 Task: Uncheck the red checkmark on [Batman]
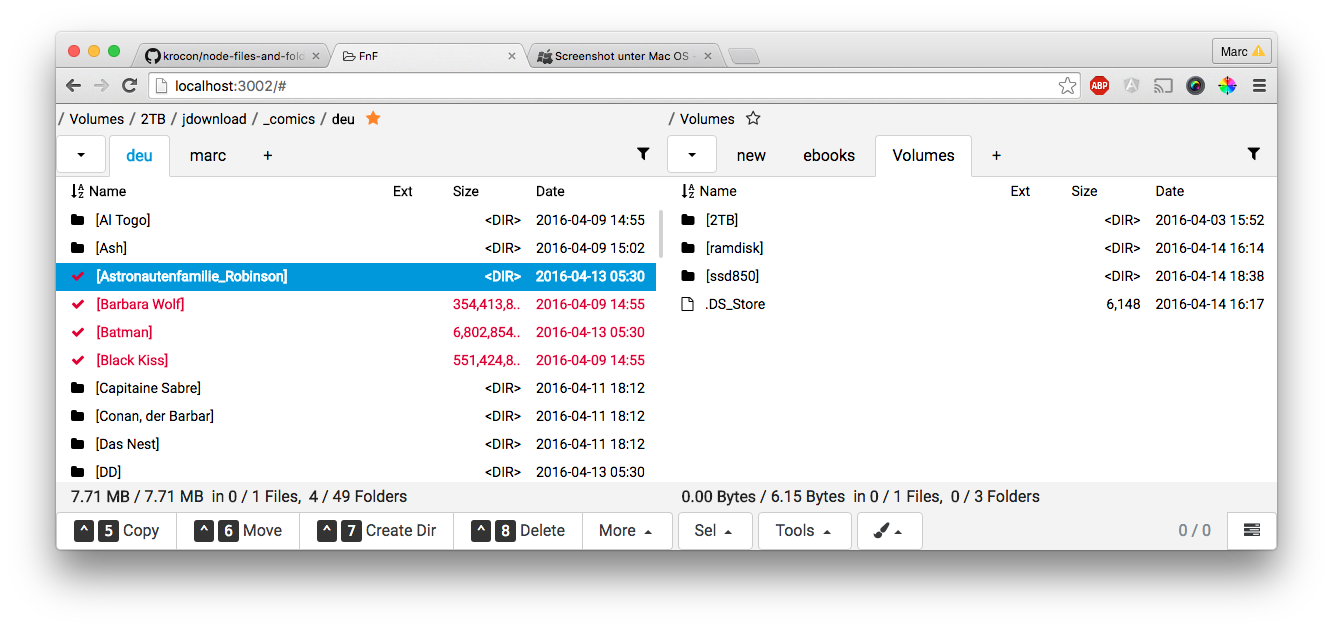78,332
